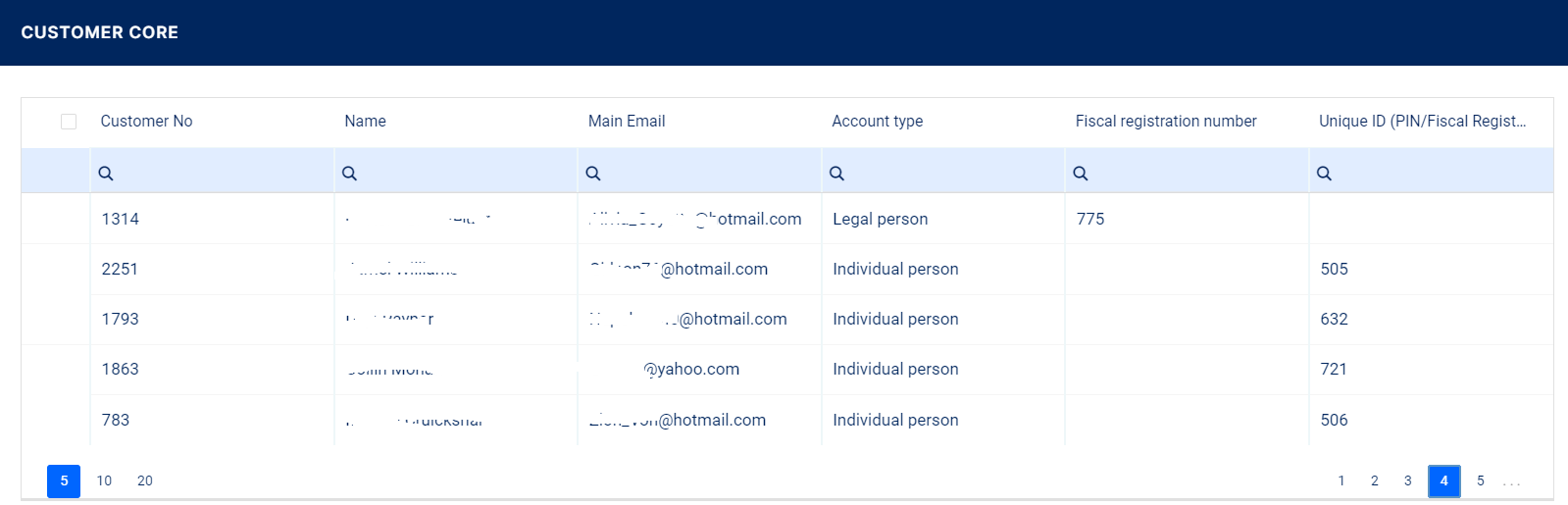This screenshot has width=1568, height=505.
Task: Sort by the Main Email column header
Action: point(627,122)
